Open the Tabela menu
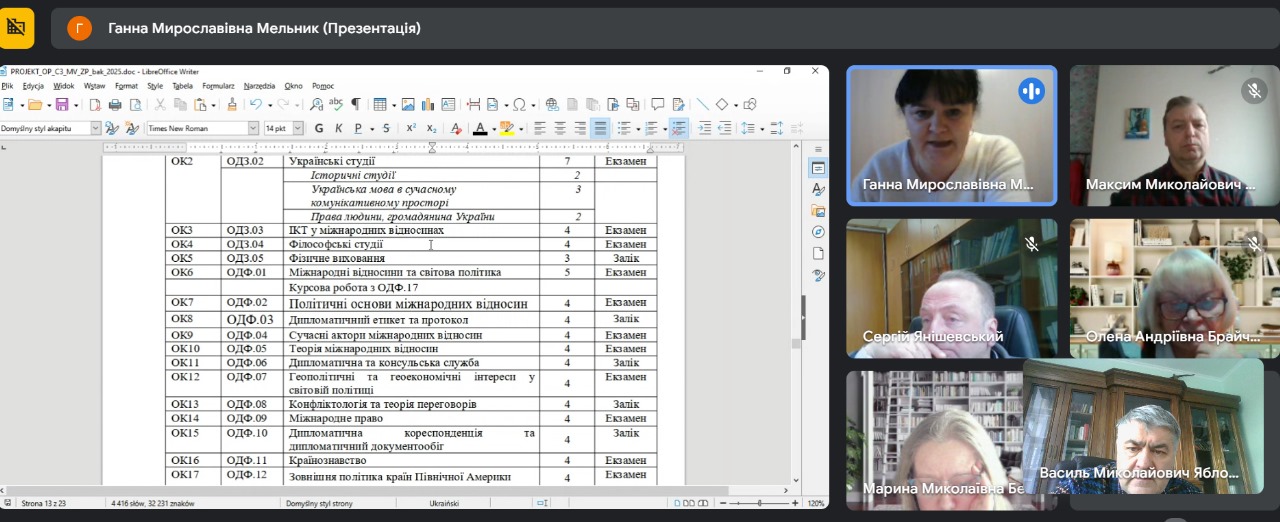Image resolution: width=1280 pixels, height=522 pixels. point(182,86)
